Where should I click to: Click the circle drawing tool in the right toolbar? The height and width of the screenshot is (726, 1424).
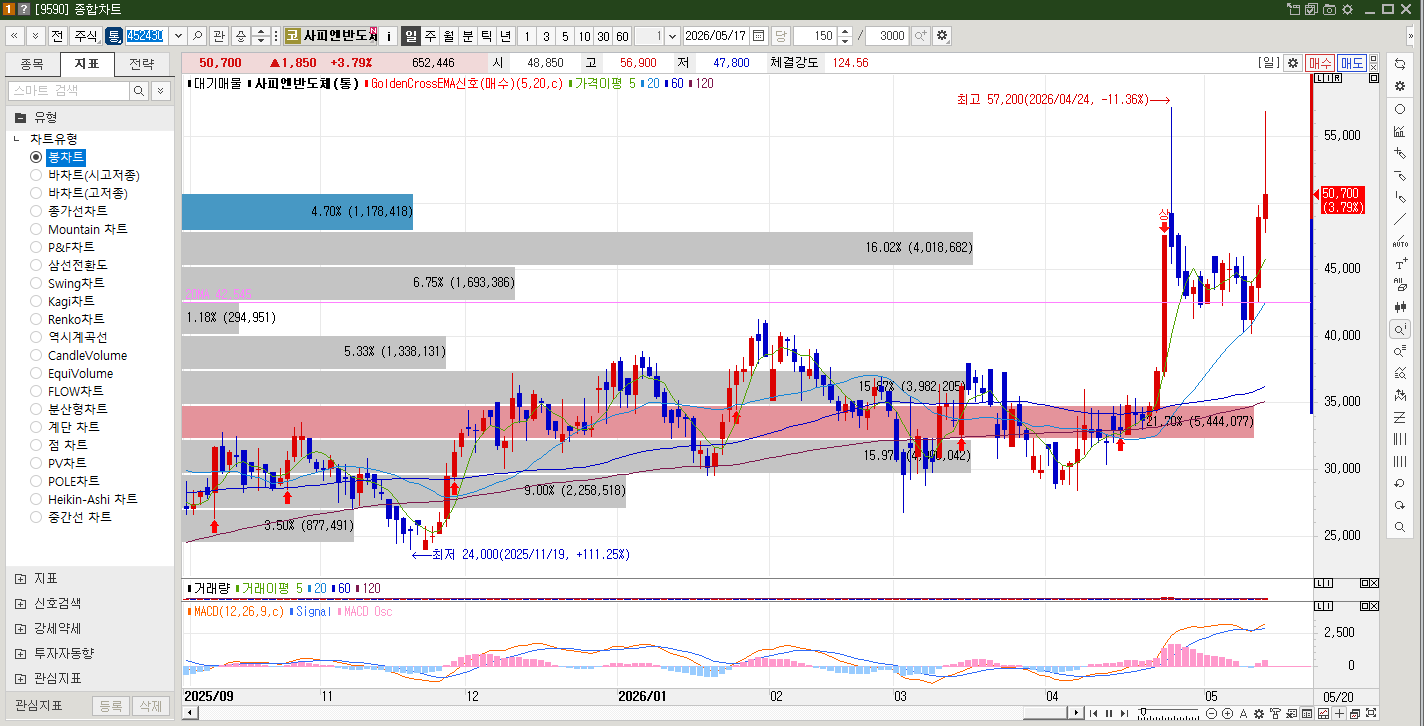click(1400, 109)
